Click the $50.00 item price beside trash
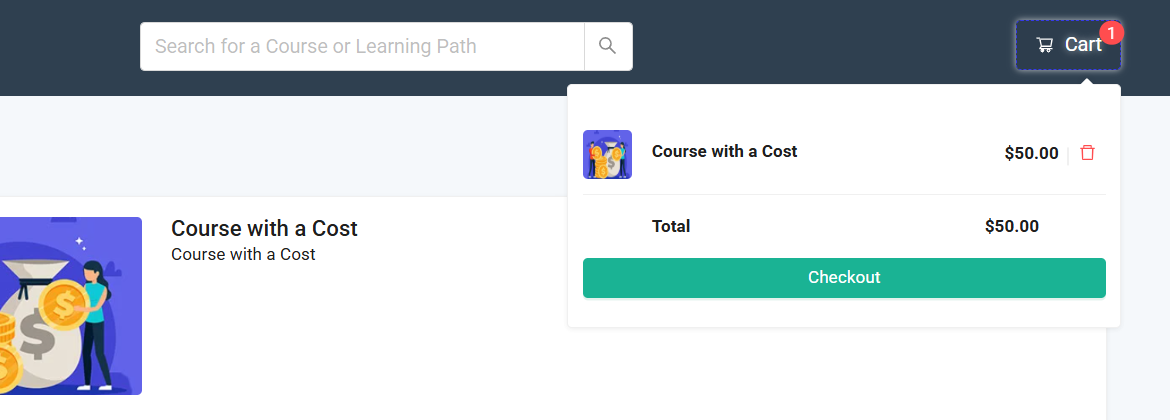Image resolution: width=1170 pixels, height=420 pixels. [x=1031, y=154]
